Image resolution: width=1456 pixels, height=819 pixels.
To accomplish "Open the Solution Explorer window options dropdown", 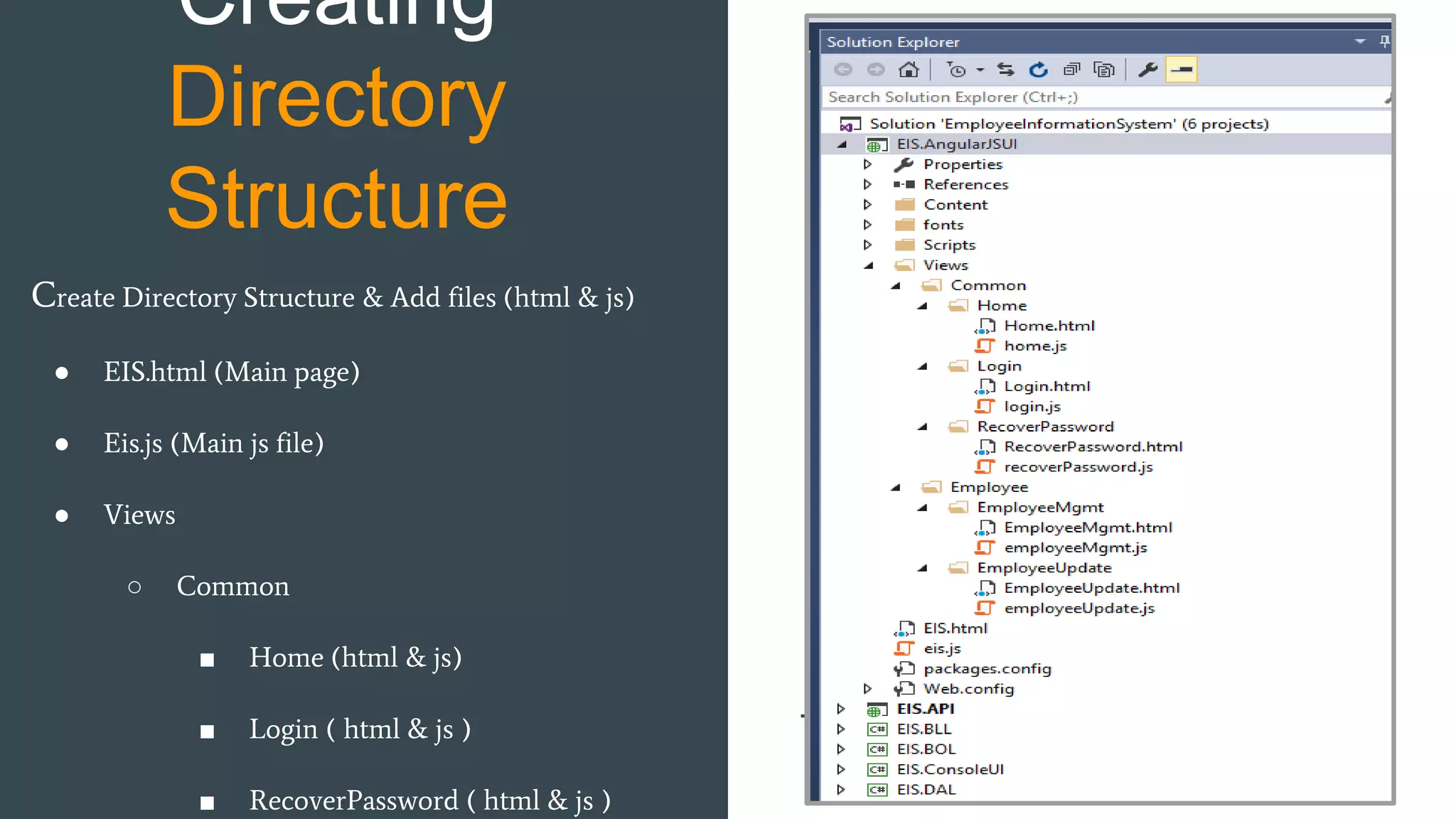I will (x=1360, y=42).
